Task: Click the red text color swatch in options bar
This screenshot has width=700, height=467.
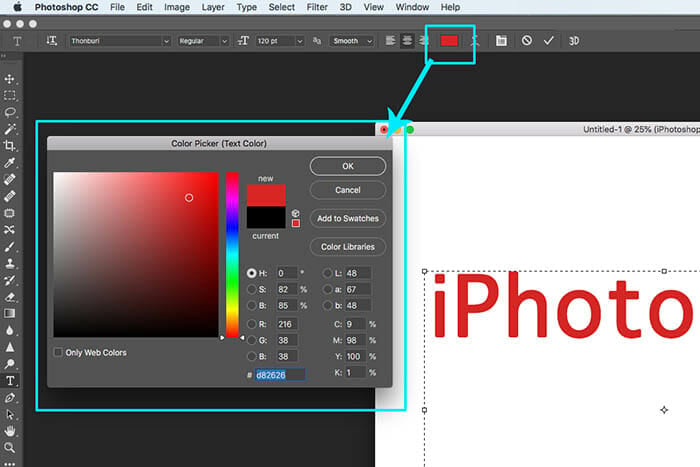Action: (449, 41)
